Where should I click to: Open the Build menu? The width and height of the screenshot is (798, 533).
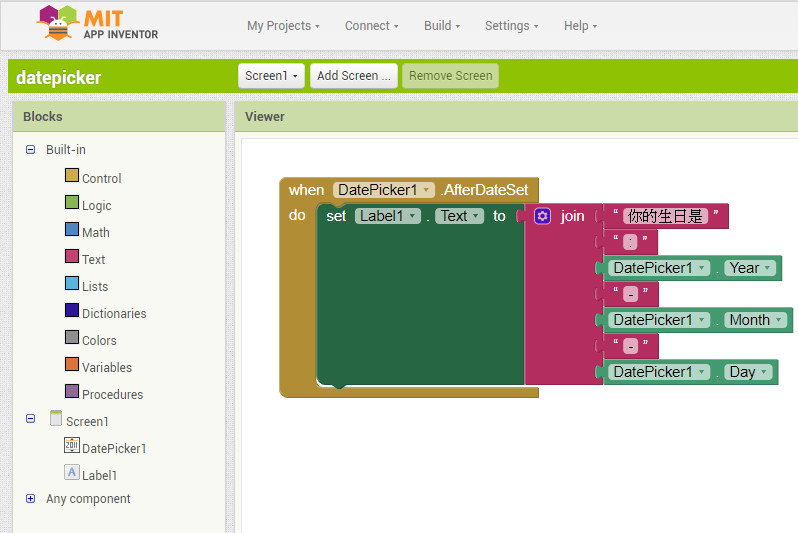coord(442,26)
